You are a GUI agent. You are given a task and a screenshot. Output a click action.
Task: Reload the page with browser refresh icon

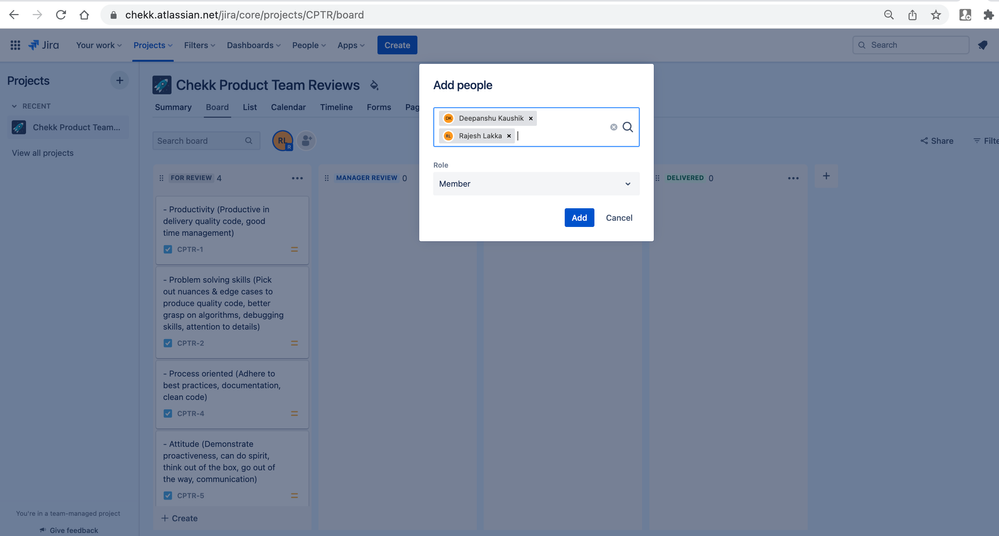(x=61, y=15)
